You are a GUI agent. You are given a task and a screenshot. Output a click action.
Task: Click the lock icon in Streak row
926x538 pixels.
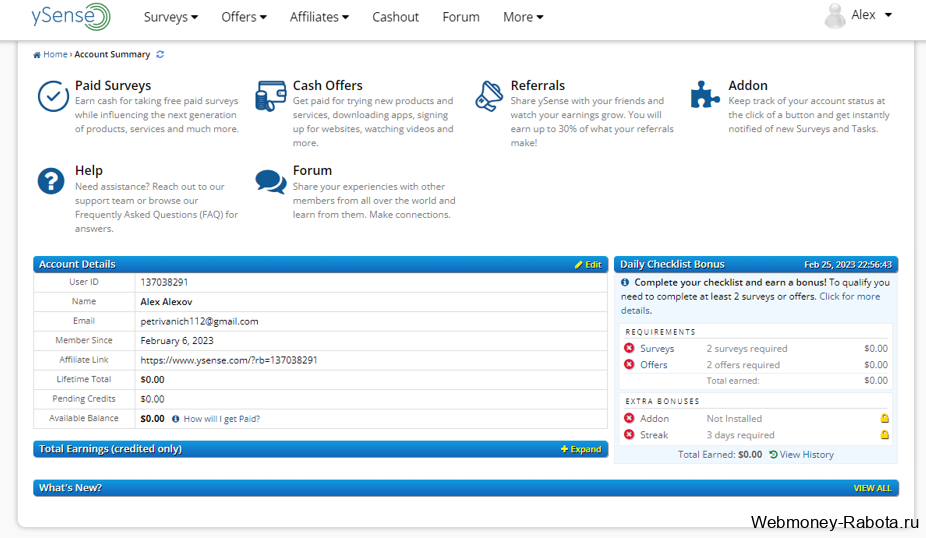click(x=885, y=435)
